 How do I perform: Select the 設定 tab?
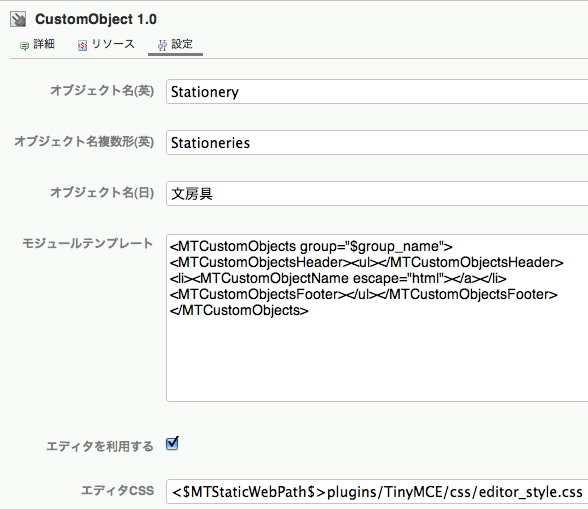(x=175, y=45)
